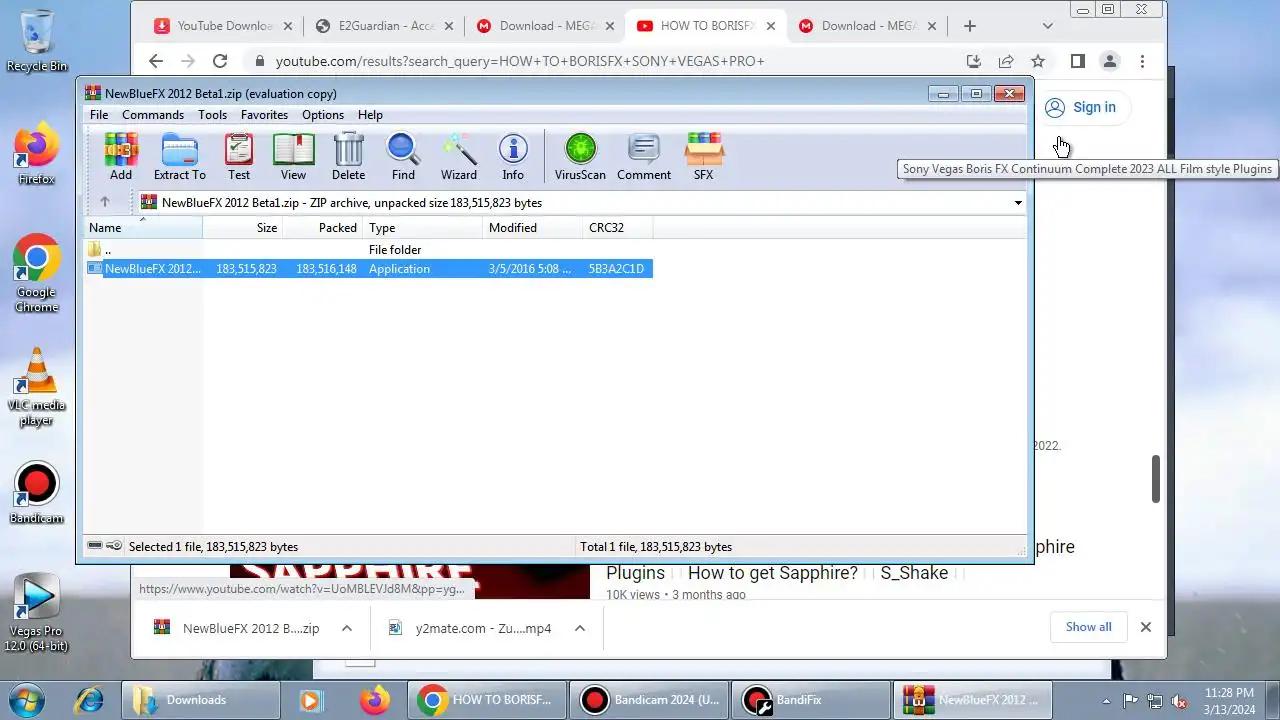This screenshot has width=1280, height=720.
Task: Sort by Modified column header
Action: click(533, 228)
